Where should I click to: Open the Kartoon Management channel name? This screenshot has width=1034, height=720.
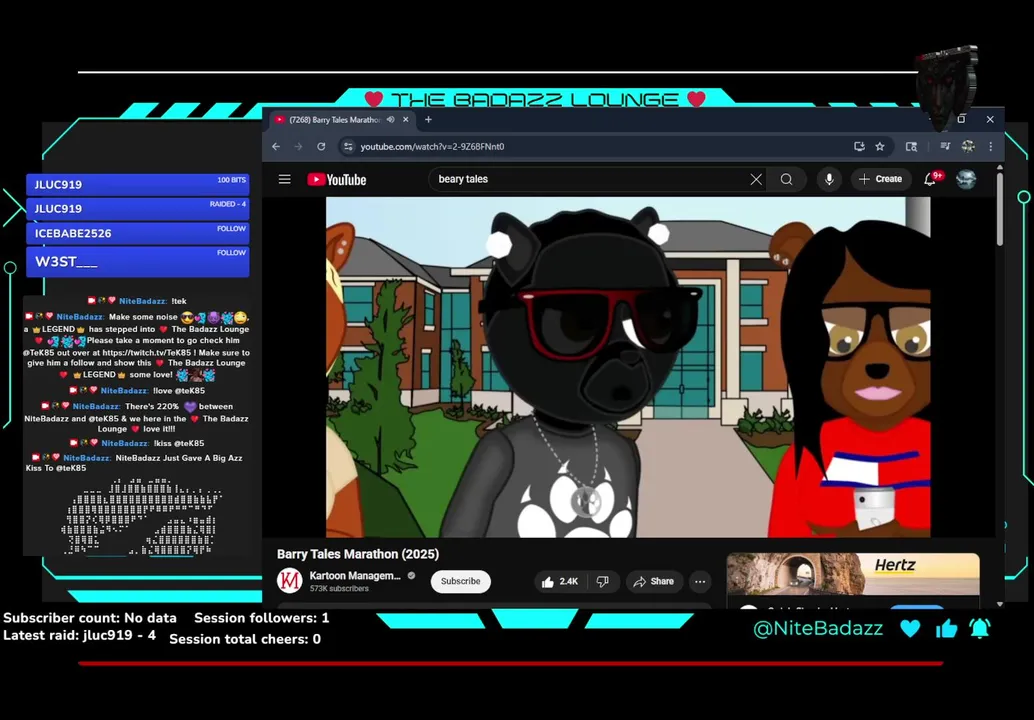tap(355, 576)
